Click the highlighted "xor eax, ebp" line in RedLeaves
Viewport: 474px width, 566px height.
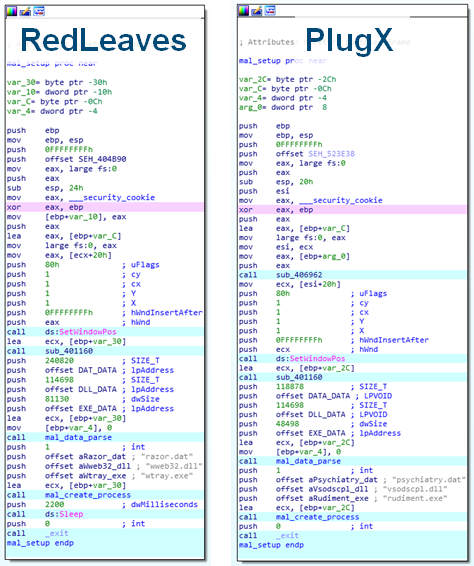click(105, 207)
